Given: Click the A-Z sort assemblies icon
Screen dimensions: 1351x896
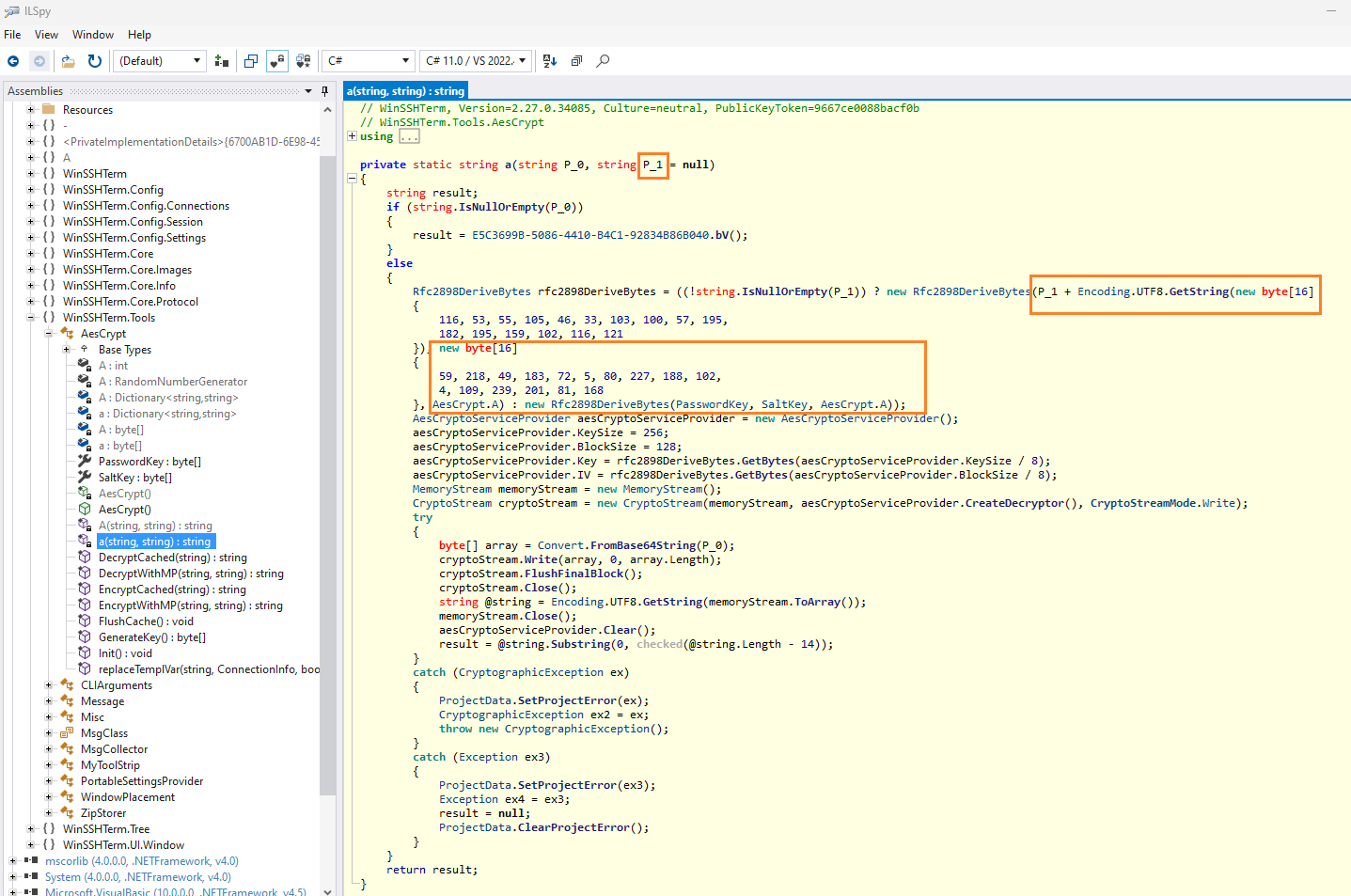Looking at the screenshot, I should tap(550, 61).
